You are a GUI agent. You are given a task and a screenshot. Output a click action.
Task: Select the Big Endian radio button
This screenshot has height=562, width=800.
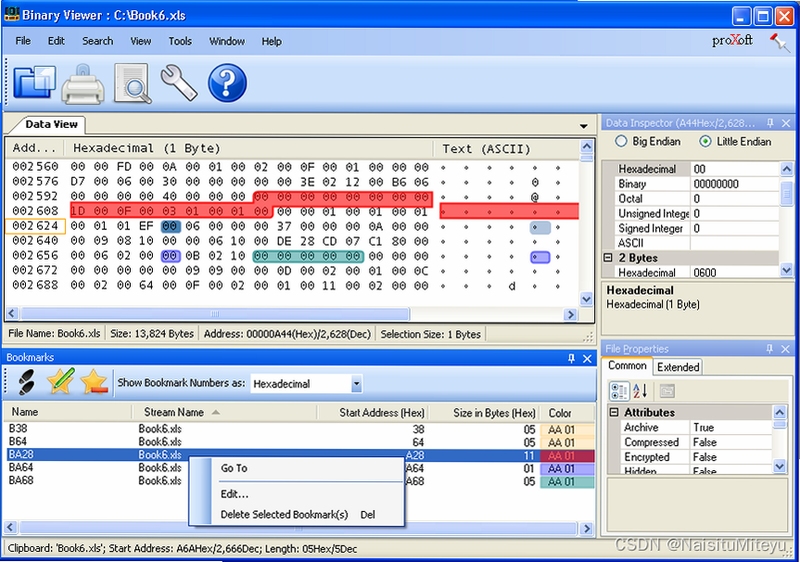click(620, 141)
